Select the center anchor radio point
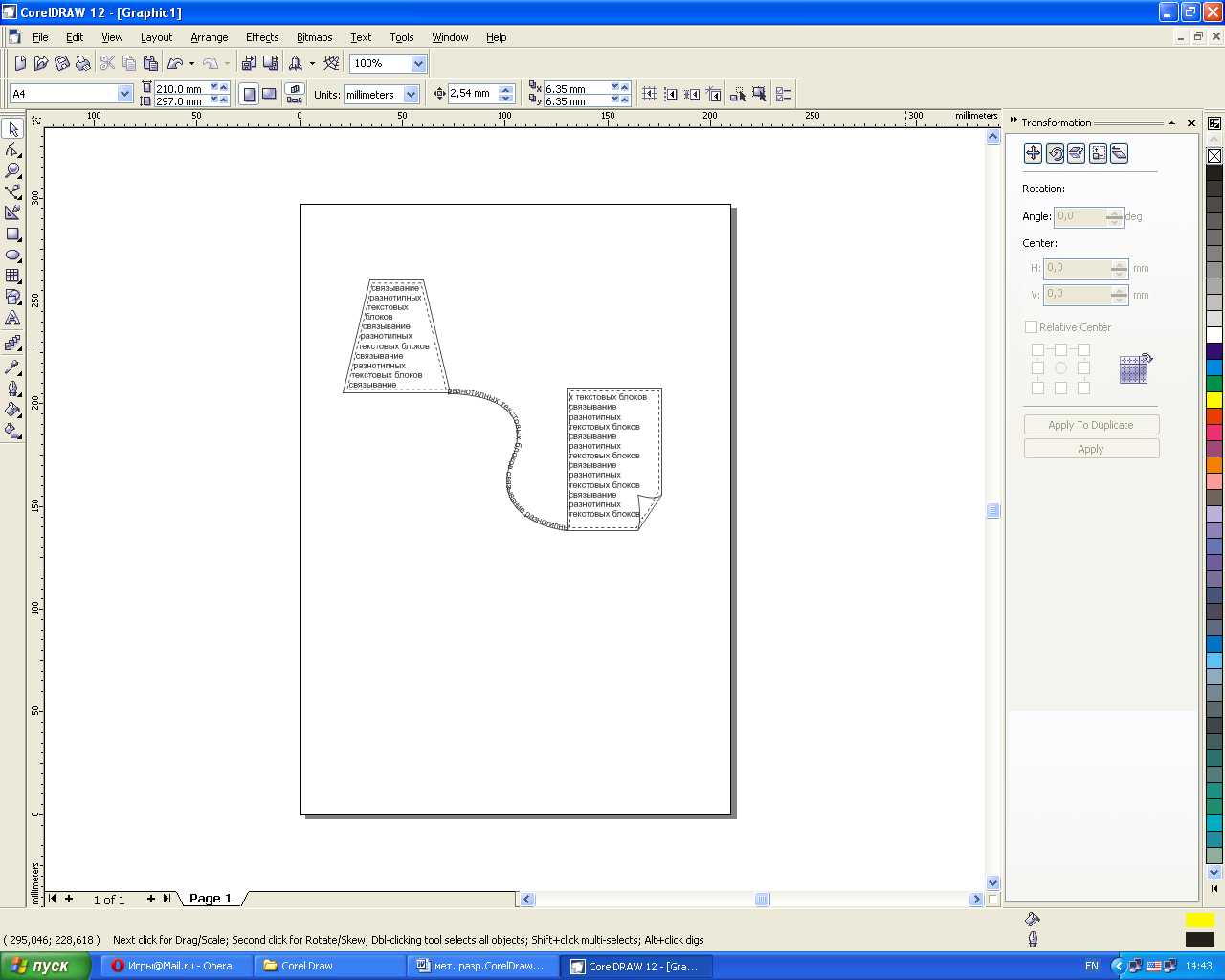 [x=1060, y=368]
